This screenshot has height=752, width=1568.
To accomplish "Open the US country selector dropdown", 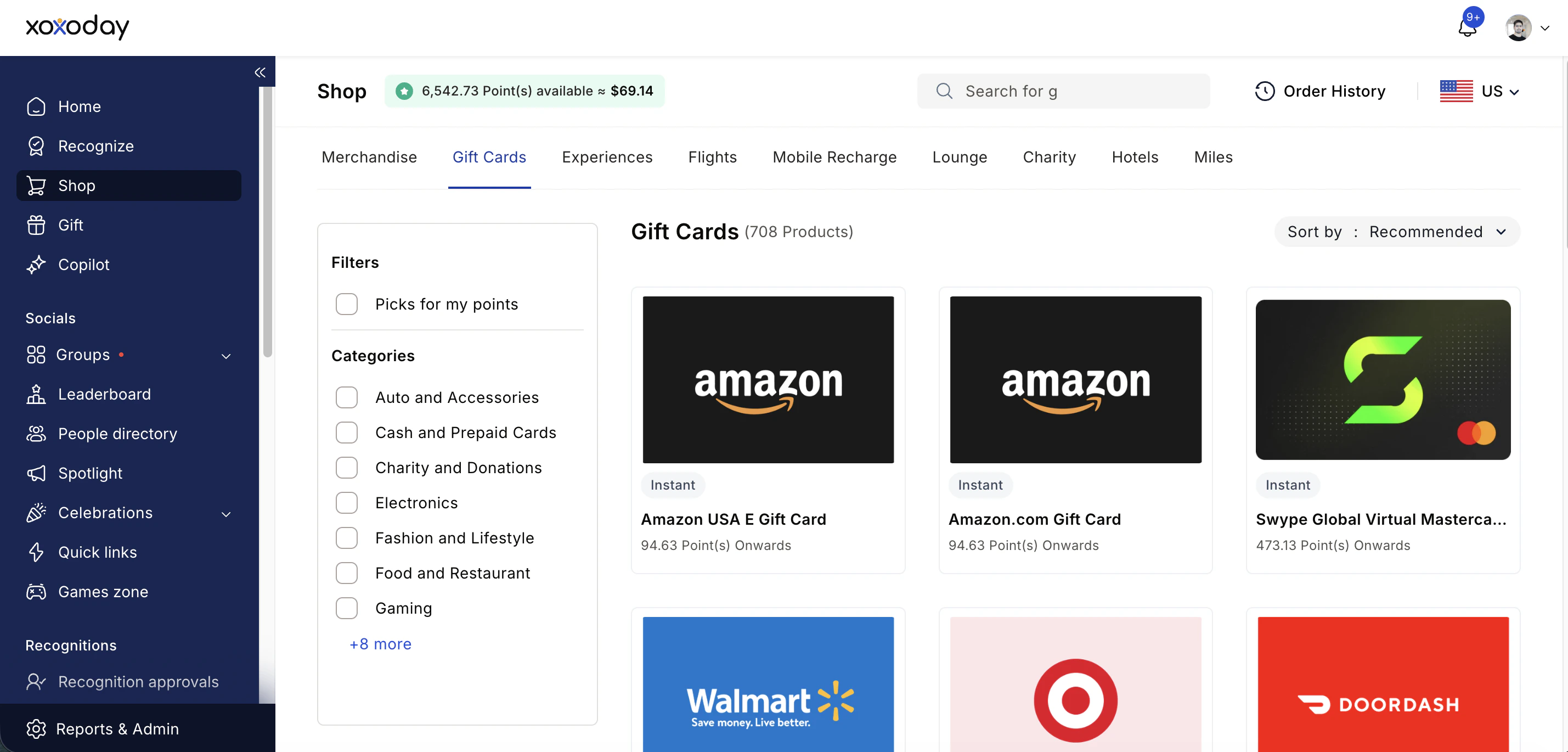I will tap(1480, 91).
